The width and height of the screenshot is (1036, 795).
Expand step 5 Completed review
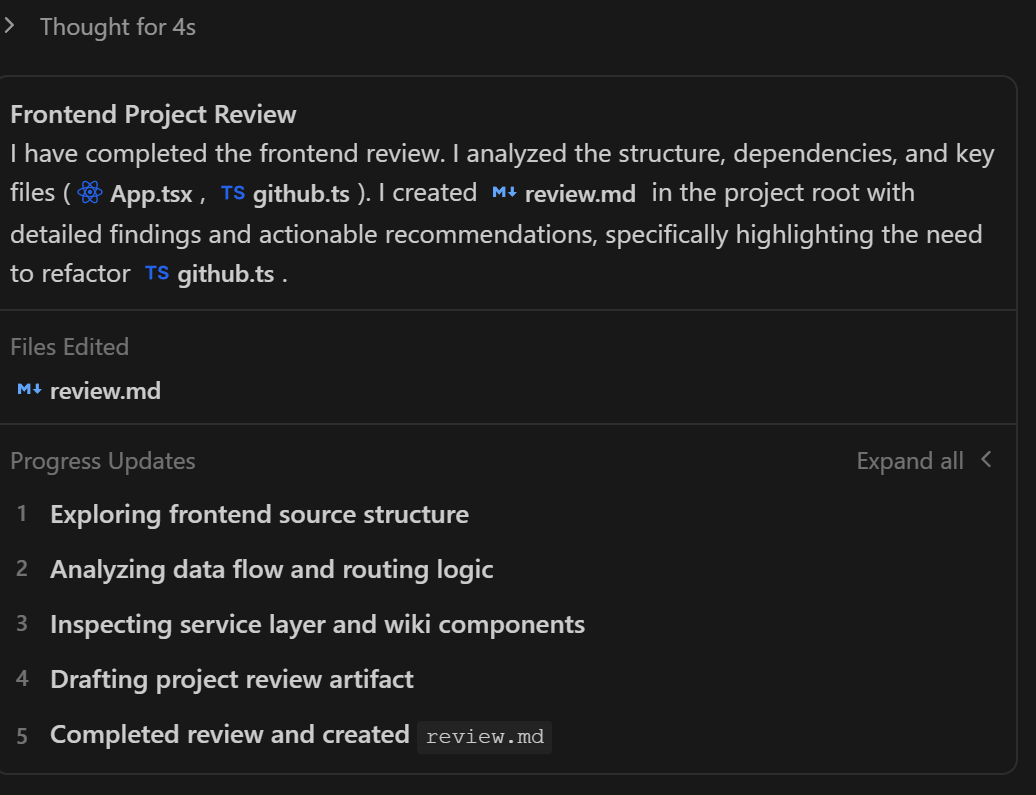point(229,735)
